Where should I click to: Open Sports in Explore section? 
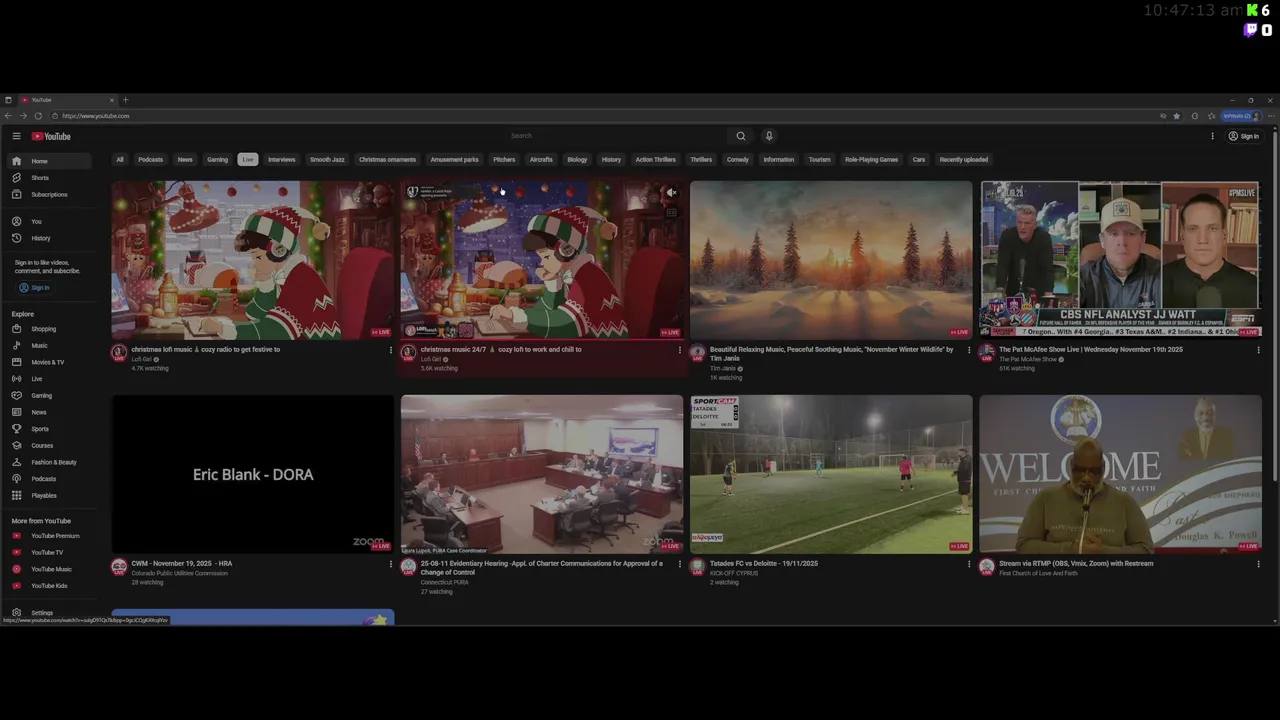tap(50, 429)
